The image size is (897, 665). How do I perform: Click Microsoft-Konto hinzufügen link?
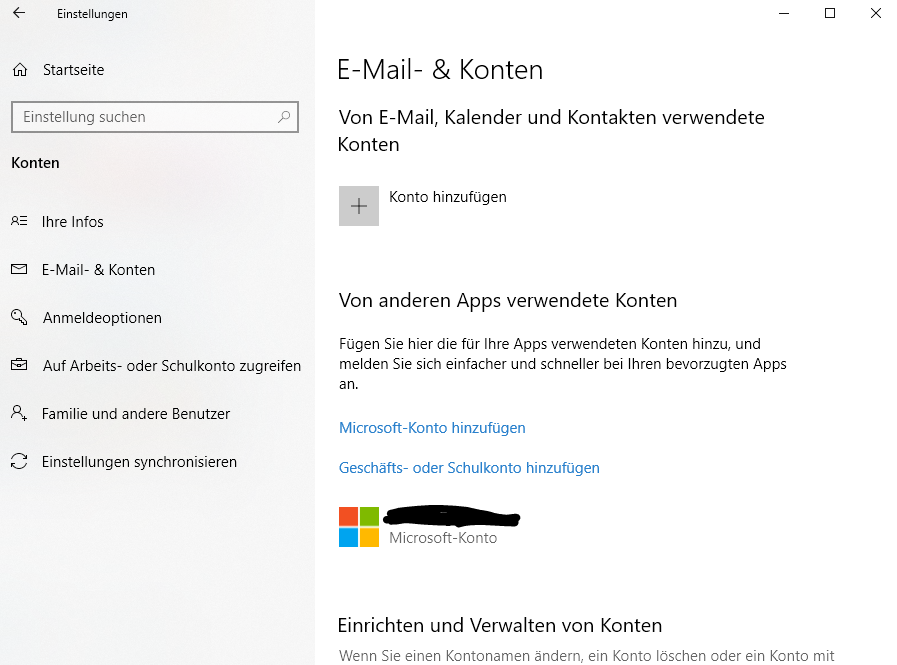click(432, 428)
